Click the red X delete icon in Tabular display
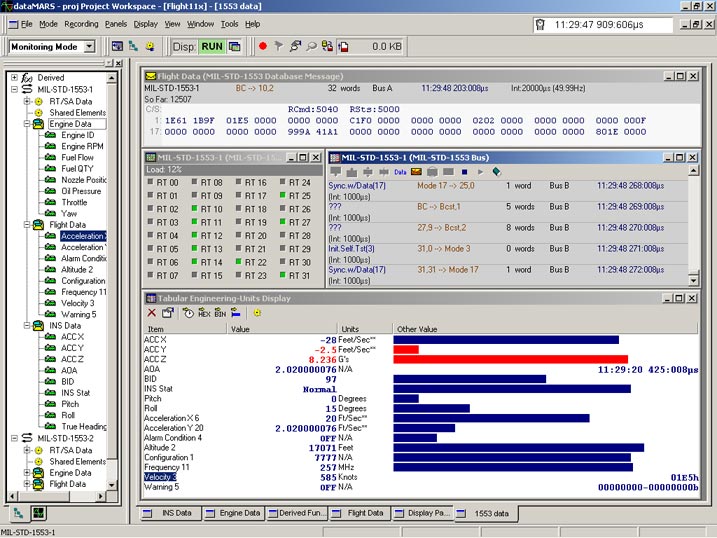Image resolution: width=717 pixels, height=538 pixels. [x=152, y=313]
